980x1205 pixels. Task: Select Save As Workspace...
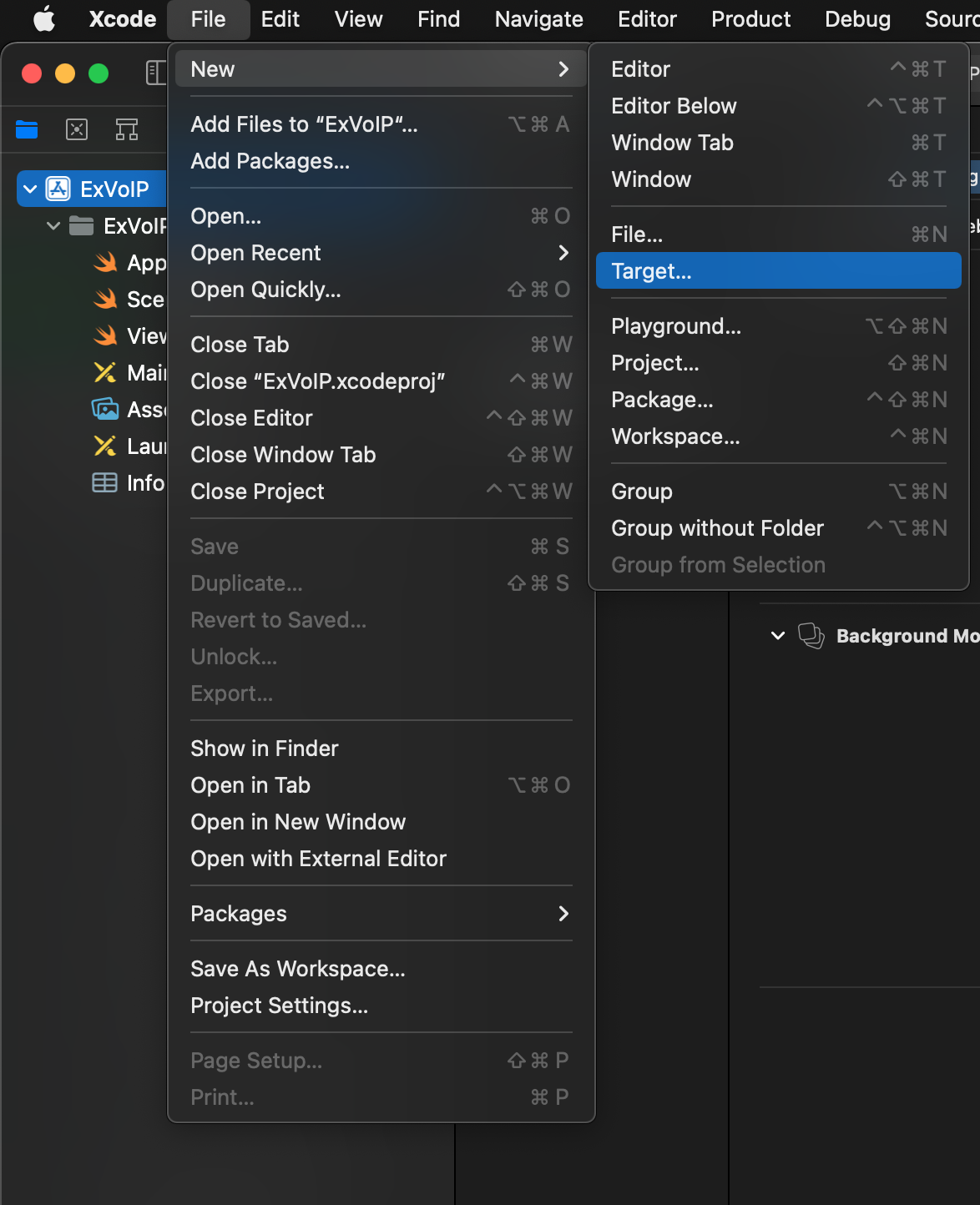click(381, 969)
